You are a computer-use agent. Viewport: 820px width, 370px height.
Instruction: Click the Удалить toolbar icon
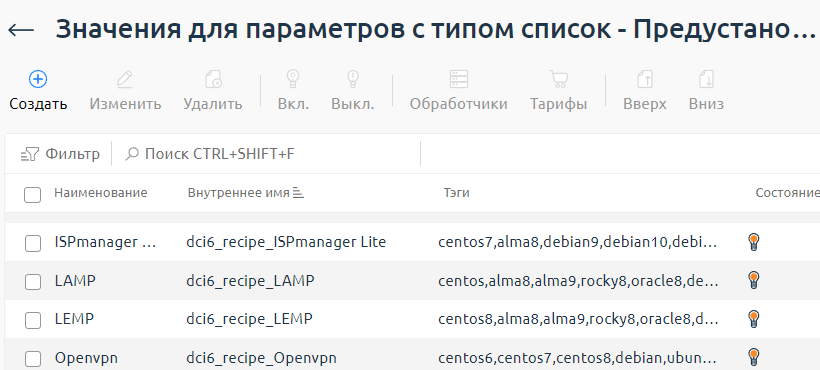point(213,79)
